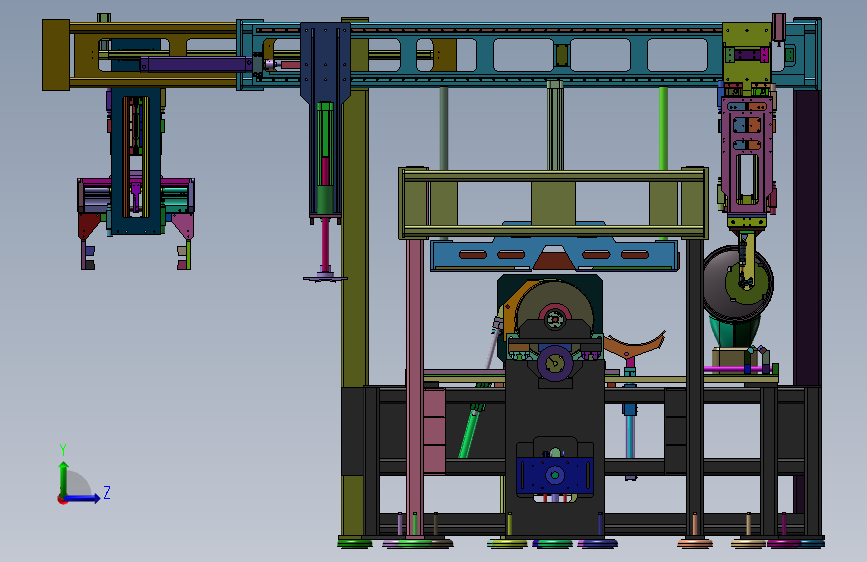Select the pink stacked blocks on the lower frame
This screenshot has height=562, width=867.
point(434,431)
